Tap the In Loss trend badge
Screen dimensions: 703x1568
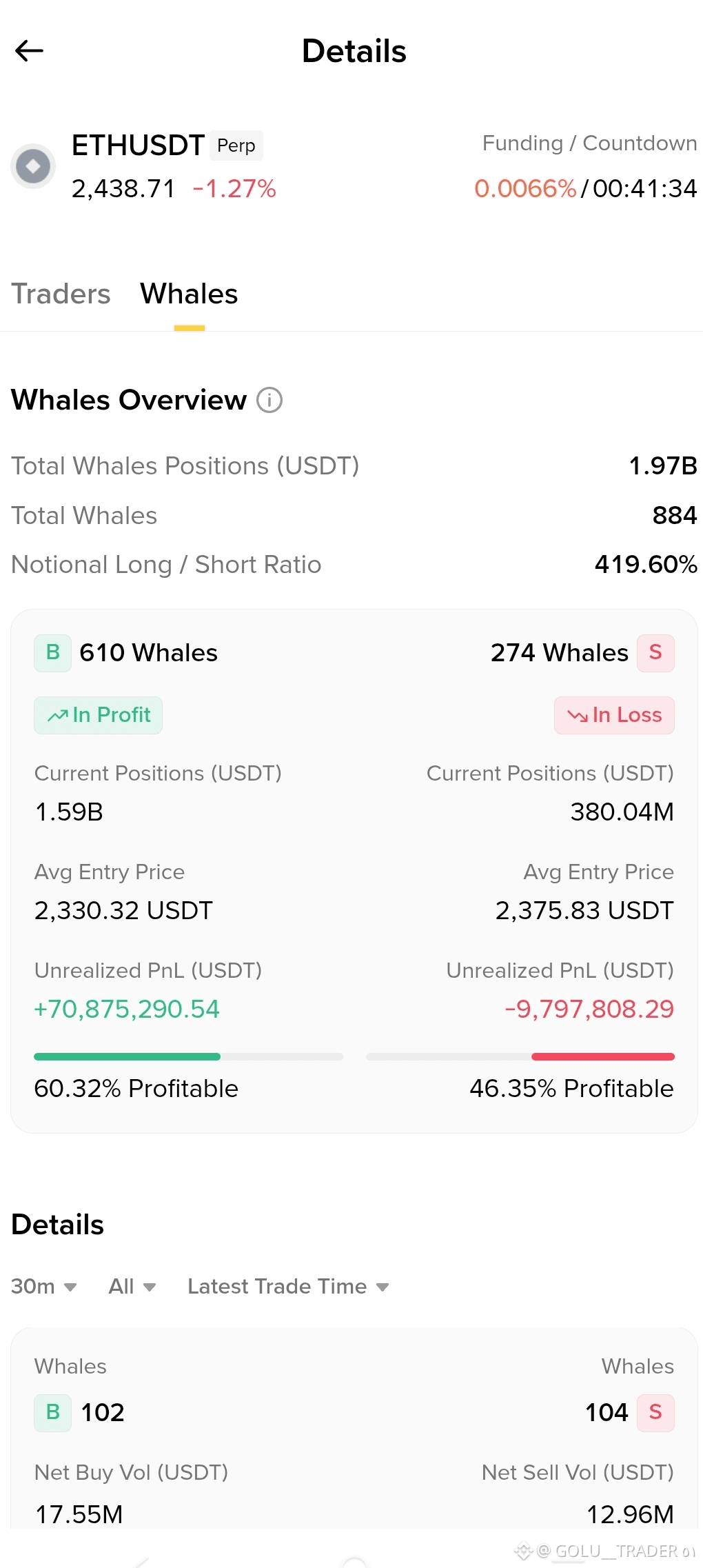pyautogui.click(x=614, y=715)
